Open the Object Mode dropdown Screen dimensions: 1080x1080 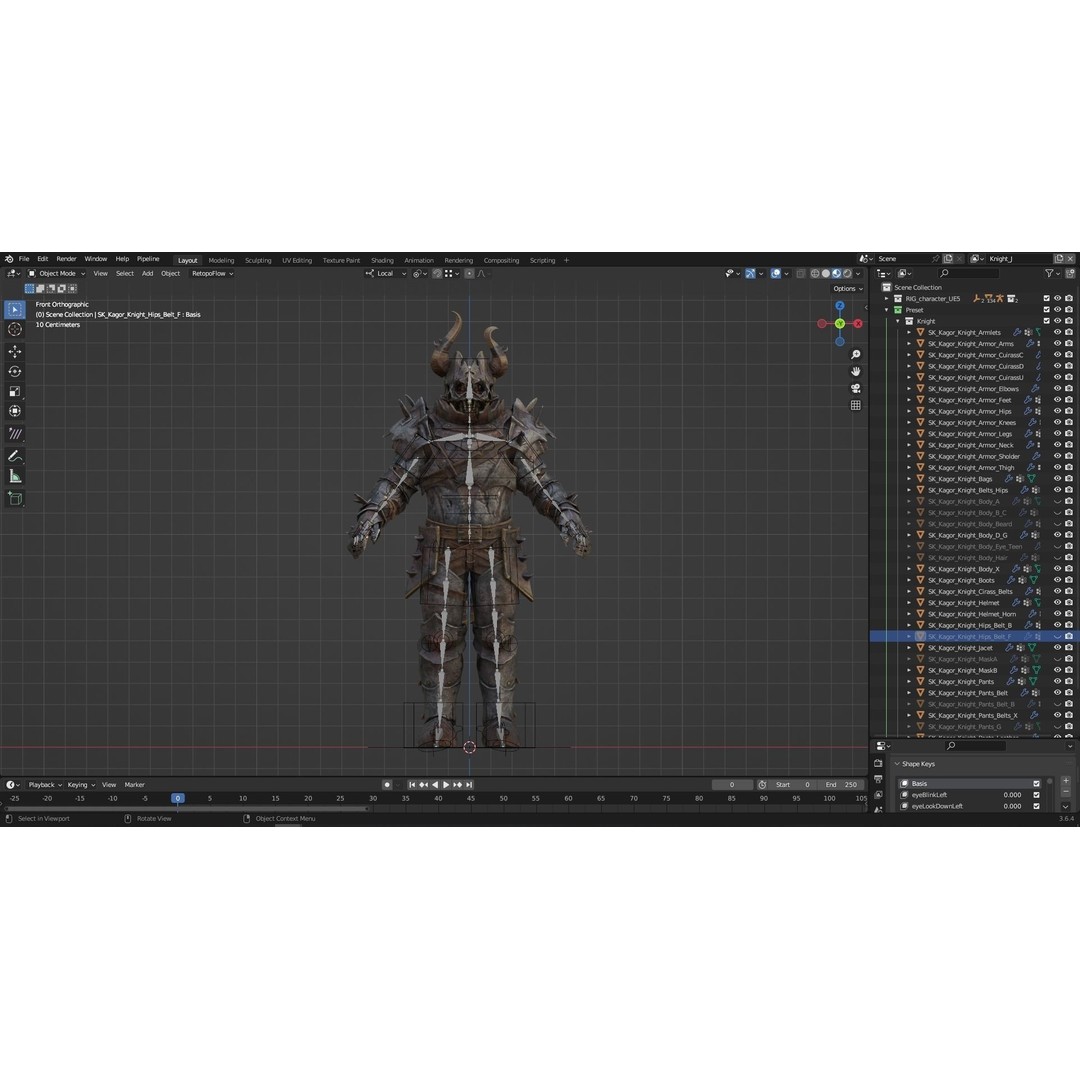tap(56, 273)
